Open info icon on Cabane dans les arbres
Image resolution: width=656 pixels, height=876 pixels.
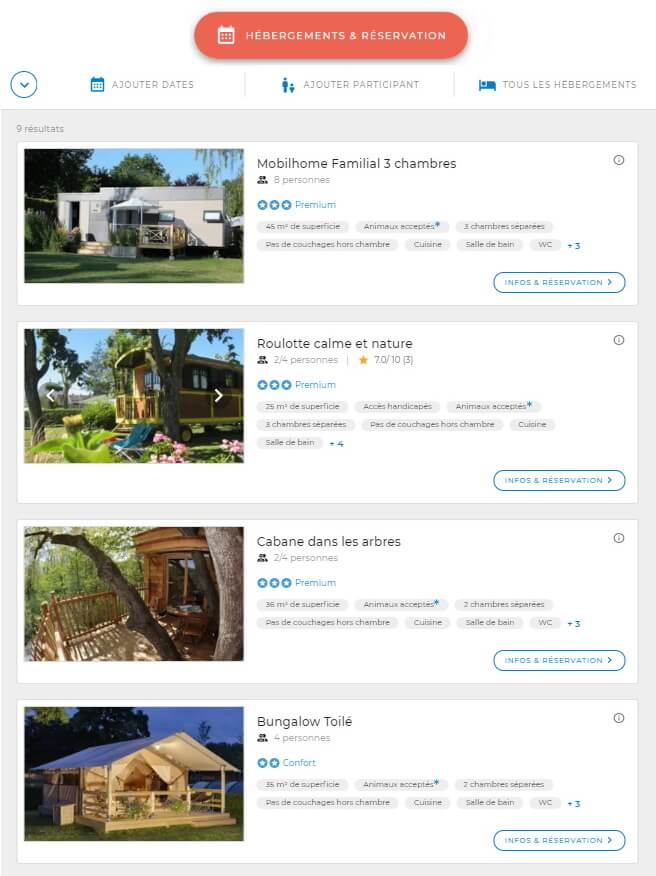pos(619,538)
